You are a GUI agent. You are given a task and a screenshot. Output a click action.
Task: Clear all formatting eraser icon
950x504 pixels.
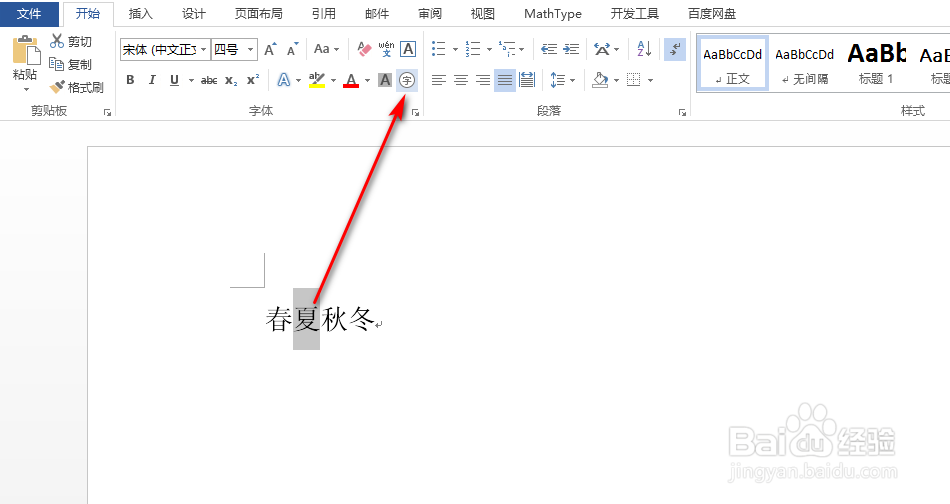pos(364,49)
